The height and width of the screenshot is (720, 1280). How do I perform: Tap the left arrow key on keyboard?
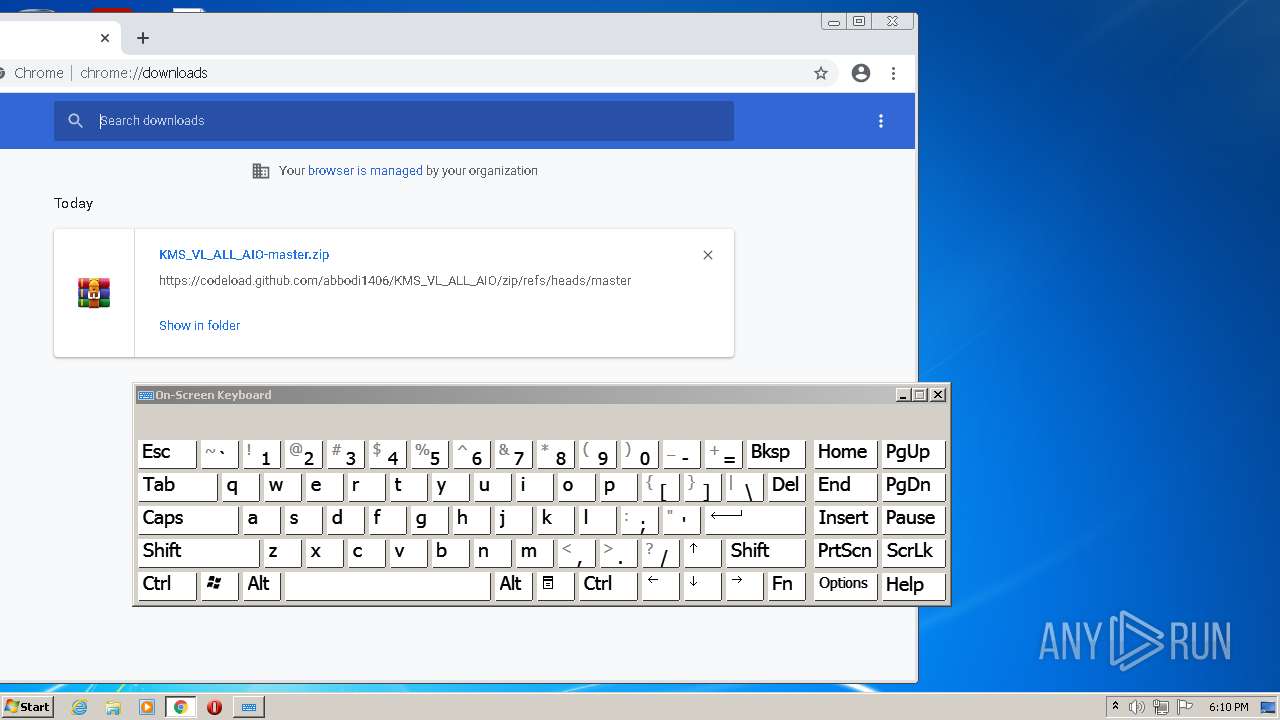[x=660, y=586]
